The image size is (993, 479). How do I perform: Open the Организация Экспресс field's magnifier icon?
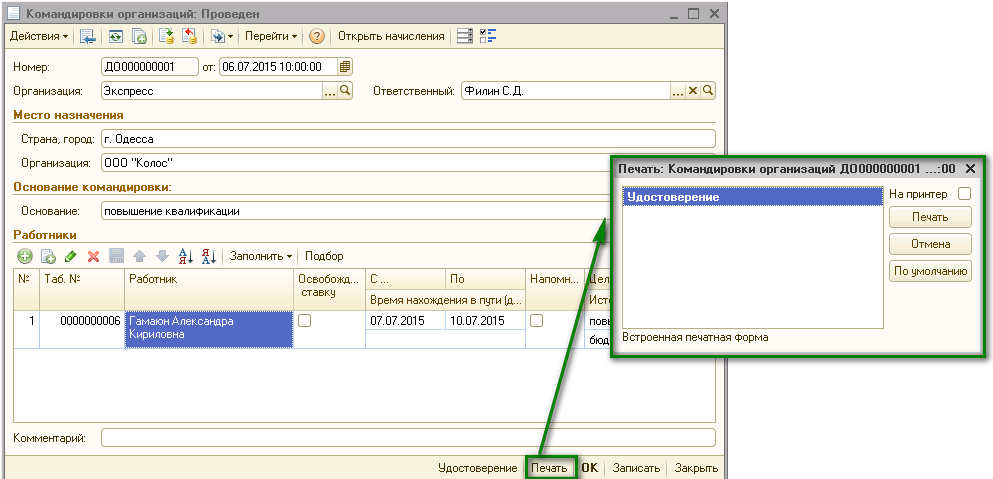click(345, 91)
